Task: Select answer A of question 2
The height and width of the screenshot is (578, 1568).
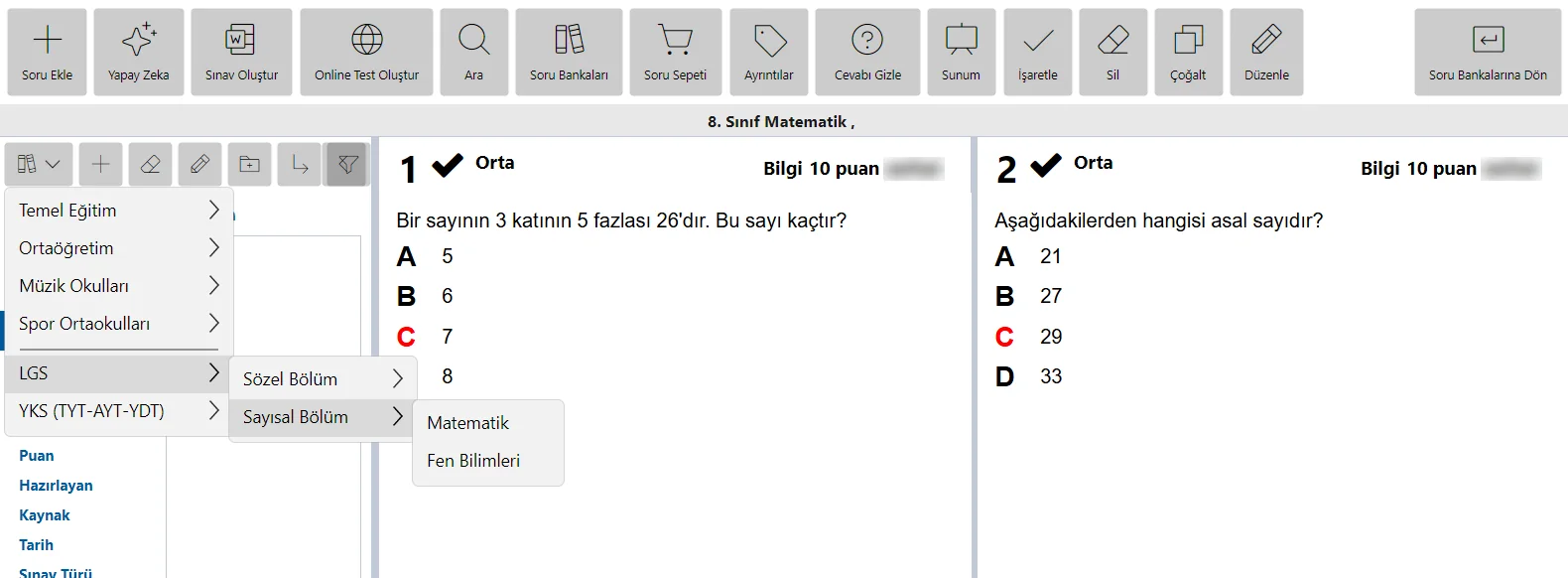Action: point(1004,257)
